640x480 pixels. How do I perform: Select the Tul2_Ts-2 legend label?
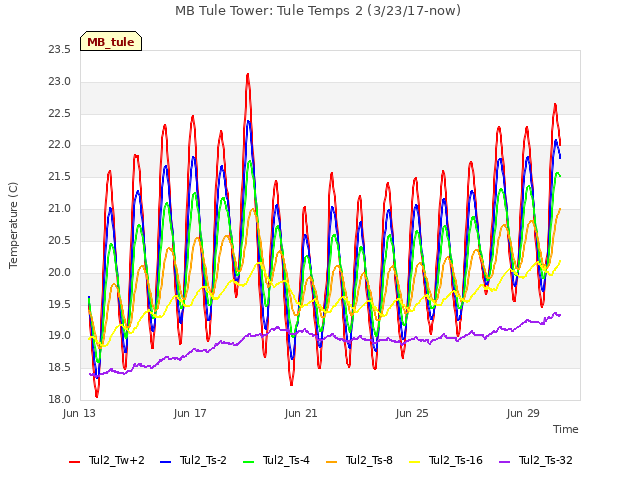pyautogui.click(x=203, y=460)
